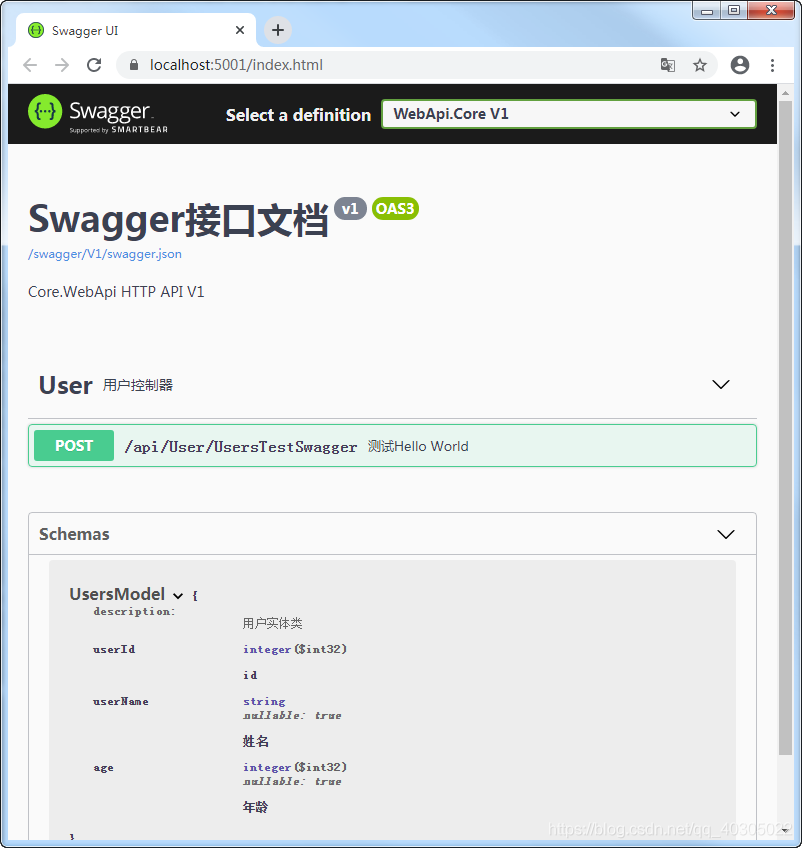Click 'integer($int32)' type of userId

click(295, 649)
